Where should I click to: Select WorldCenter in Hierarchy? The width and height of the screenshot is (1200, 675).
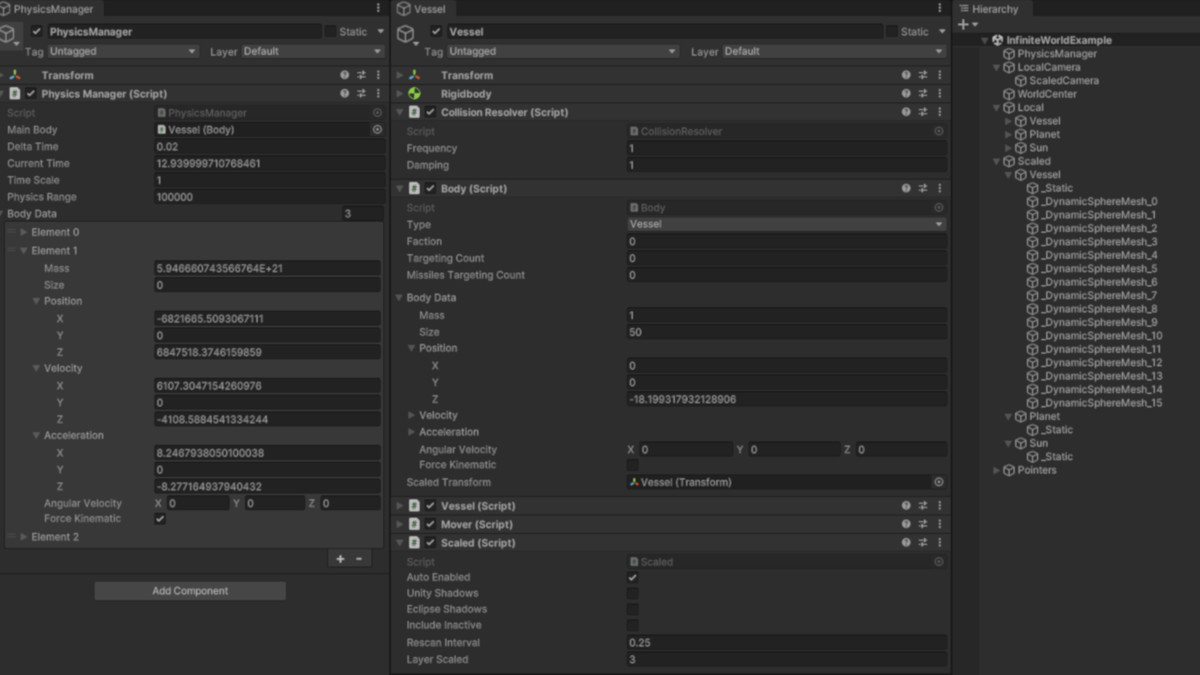(1046, 94)
